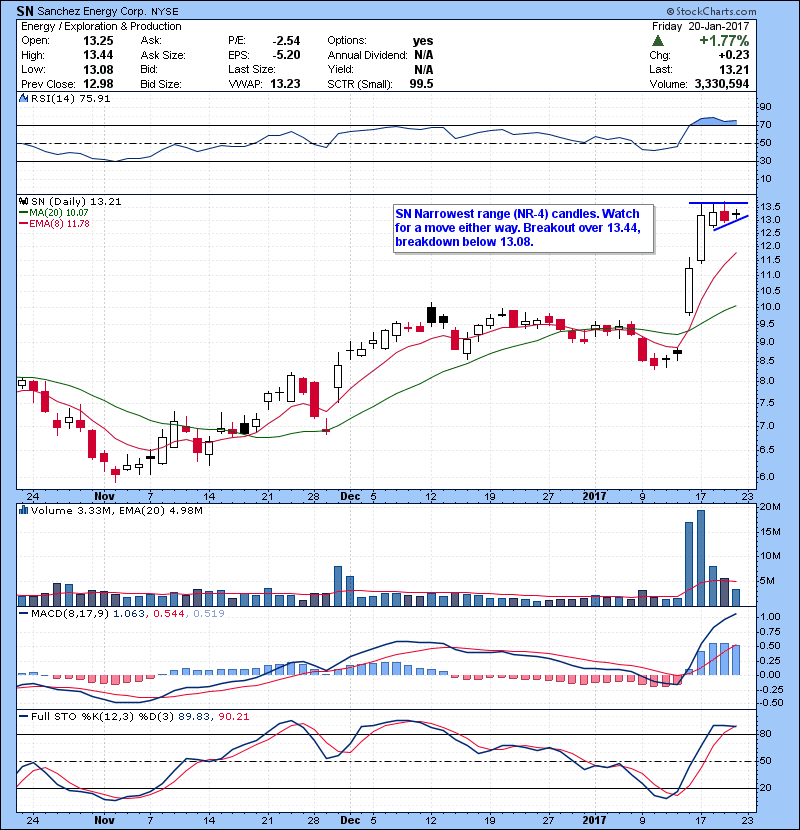800x830 pixels.
Task: Click the Prev Close value 12.98
Action: tap(98, 84)
